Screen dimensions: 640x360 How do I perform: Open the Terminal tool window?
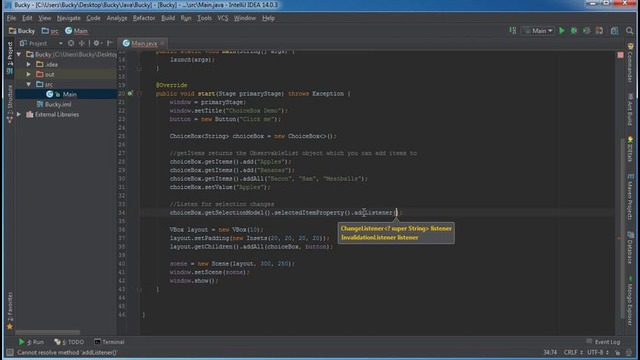(x=109, y=342)
